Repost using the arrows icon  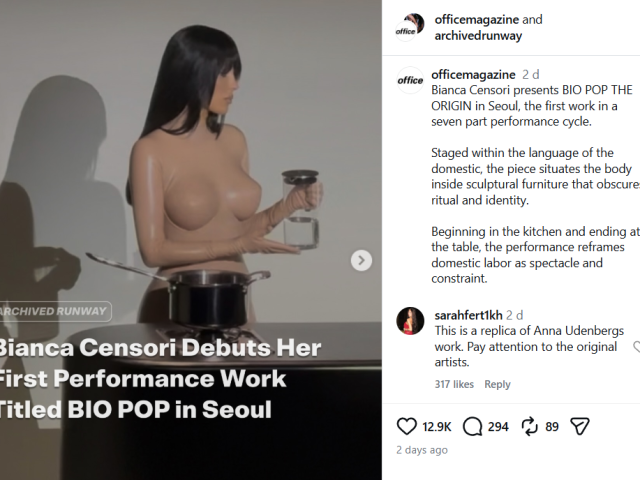529,427
